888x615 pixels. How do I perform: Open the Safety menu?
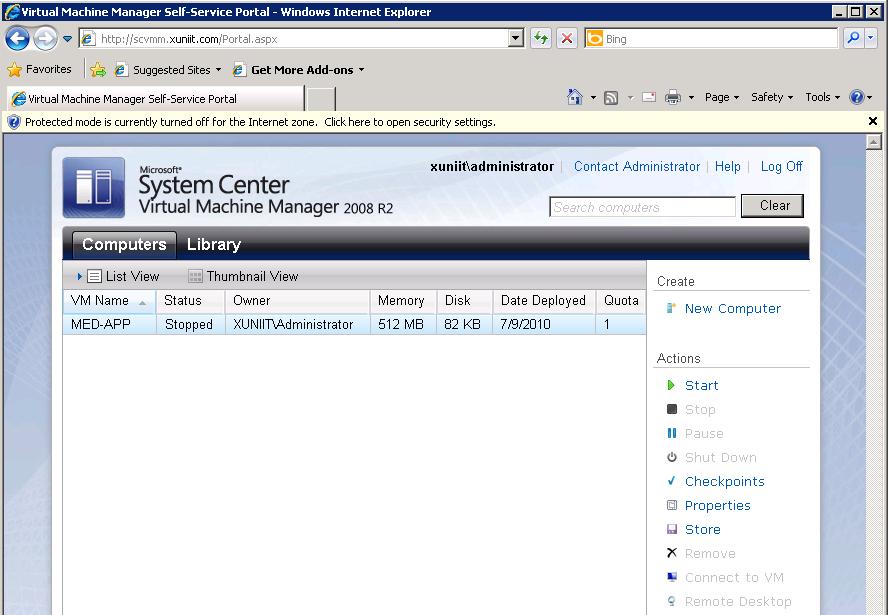coord(771,97)
